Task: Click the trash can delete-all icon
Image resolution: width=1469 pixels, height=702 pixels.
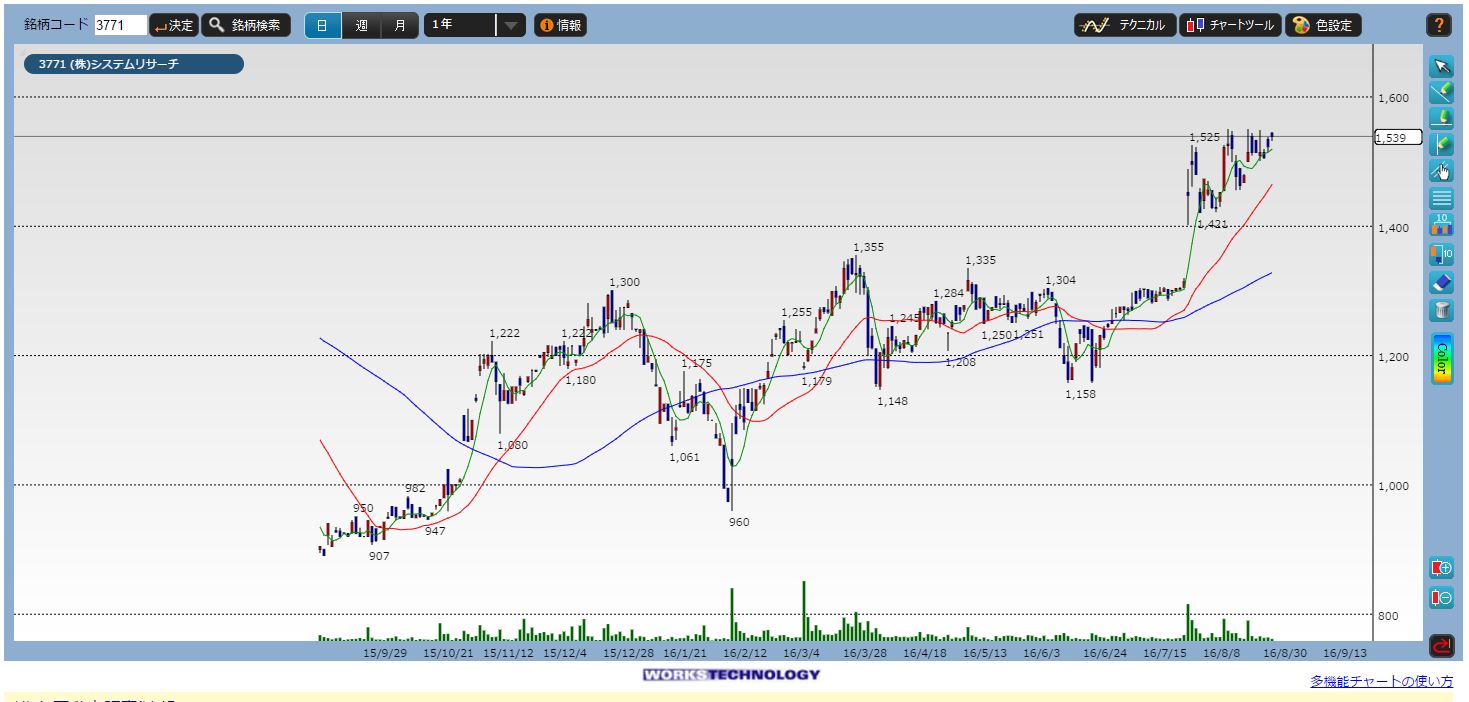Action: (x=1441, y=310)
